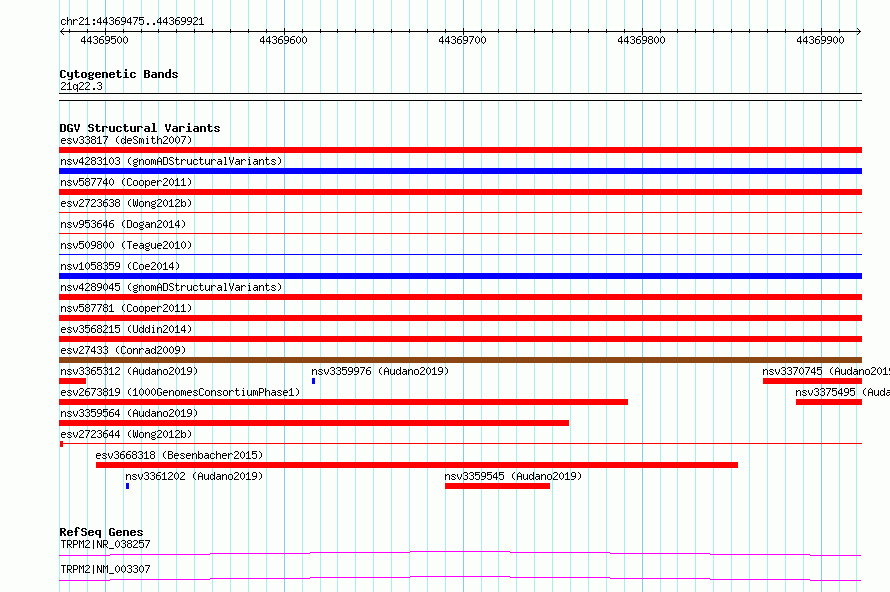The image size is (890, 592).
Task: Click the red bar under nsv3359545
Action: point(497,486)
